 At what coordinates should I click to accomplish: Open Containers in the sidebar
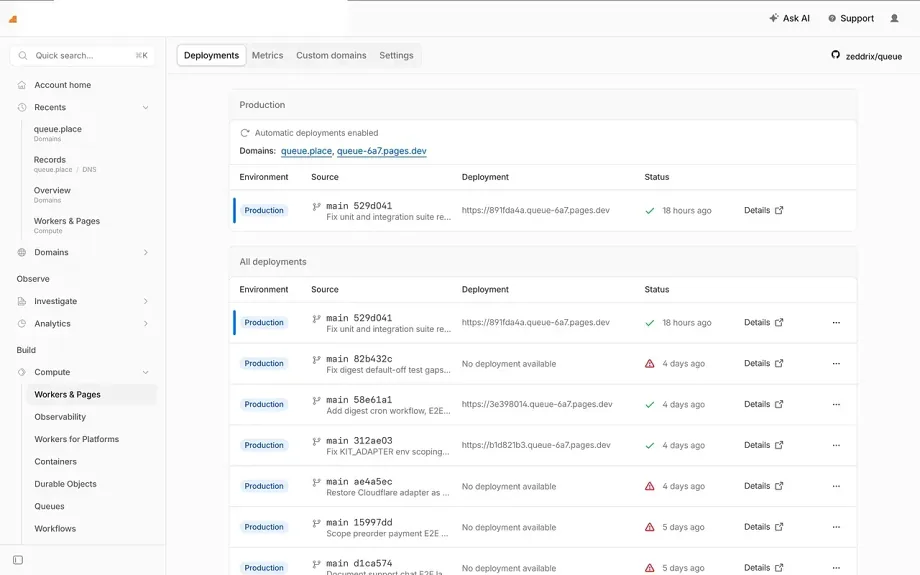56,461
